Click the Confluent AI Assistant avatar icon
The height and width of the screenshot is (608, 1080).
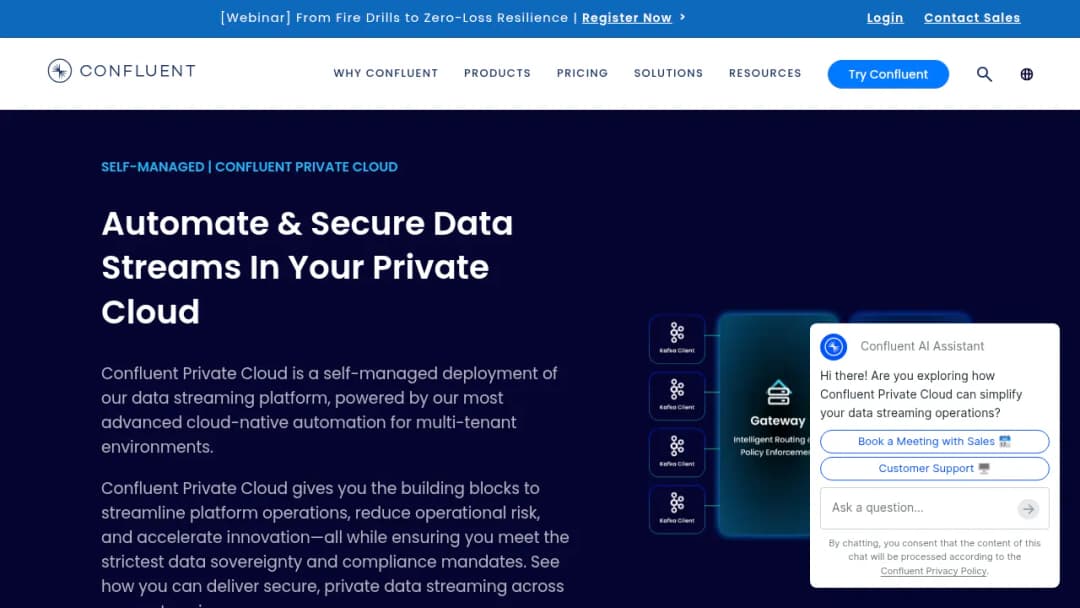(833, 346)
